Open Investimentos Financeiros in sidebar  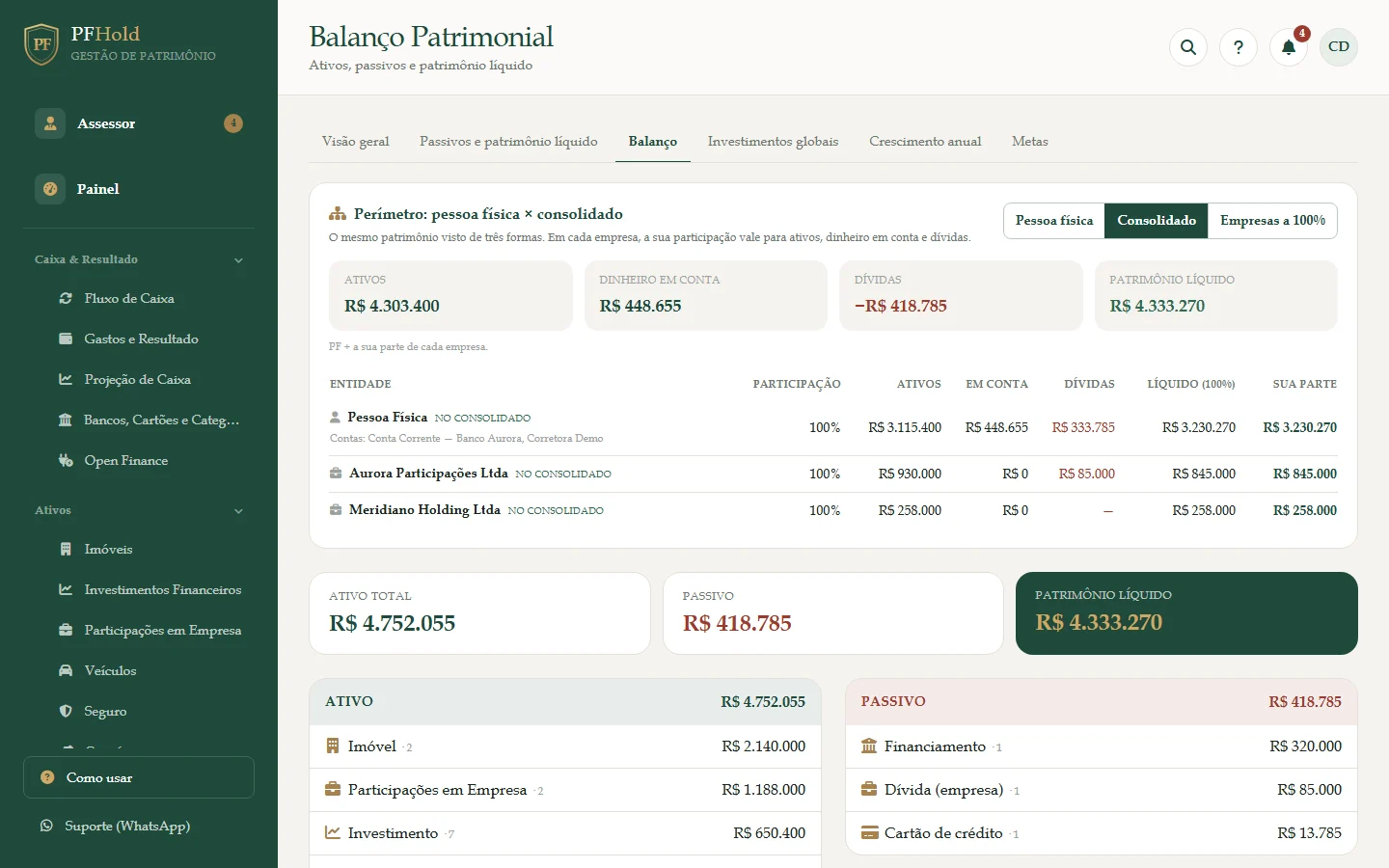pyautogui.click(x=150, y=590)
